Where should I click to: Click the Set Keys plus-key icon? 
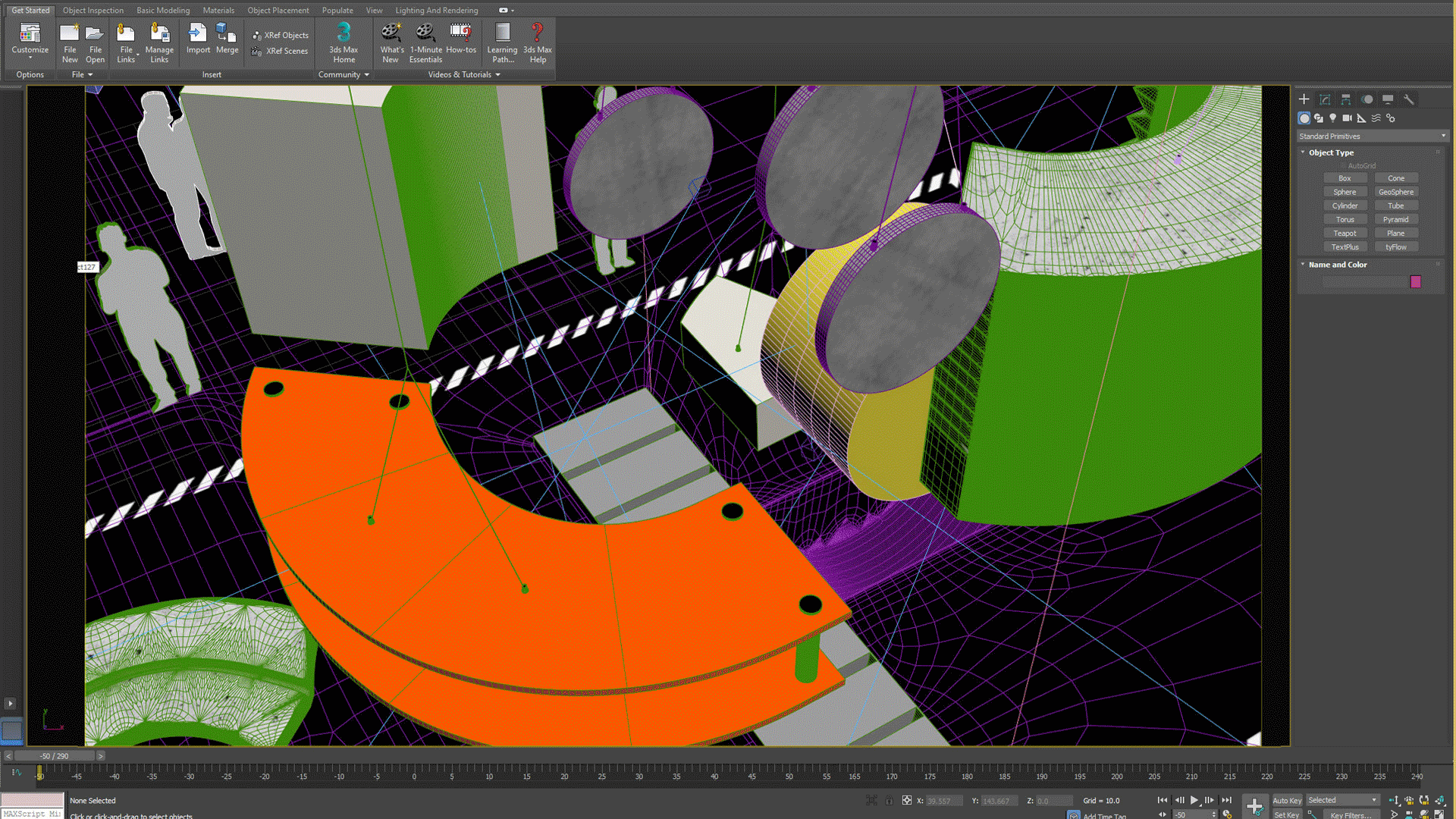coord(1254,805)
